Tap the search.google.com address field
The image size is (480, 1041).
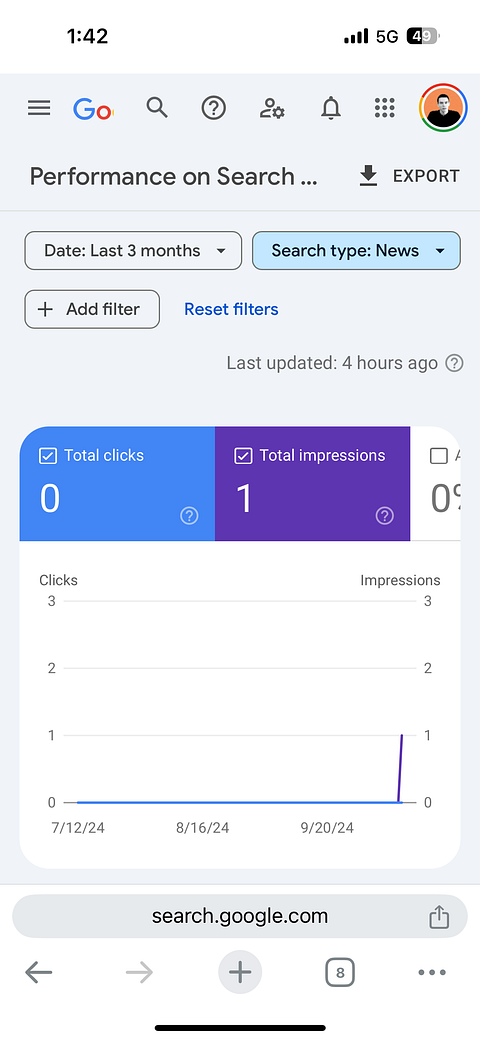click(240, 916)
